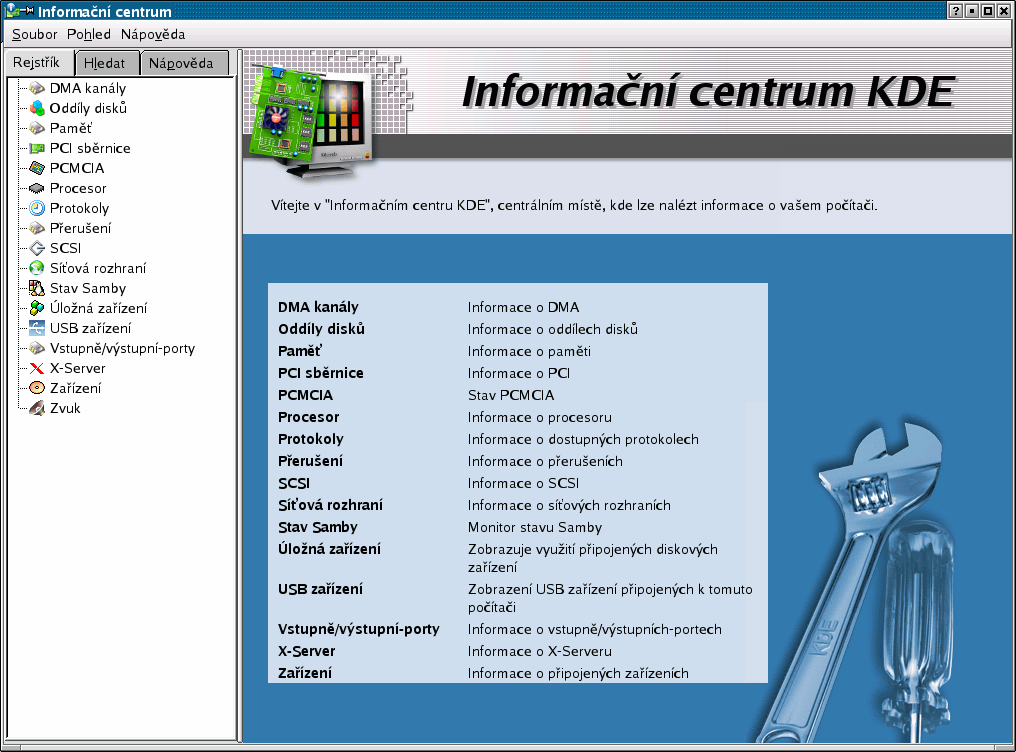Select the Zvuk tree item label
Viewport: 1016px width, 752px height.
pos(65,408)
